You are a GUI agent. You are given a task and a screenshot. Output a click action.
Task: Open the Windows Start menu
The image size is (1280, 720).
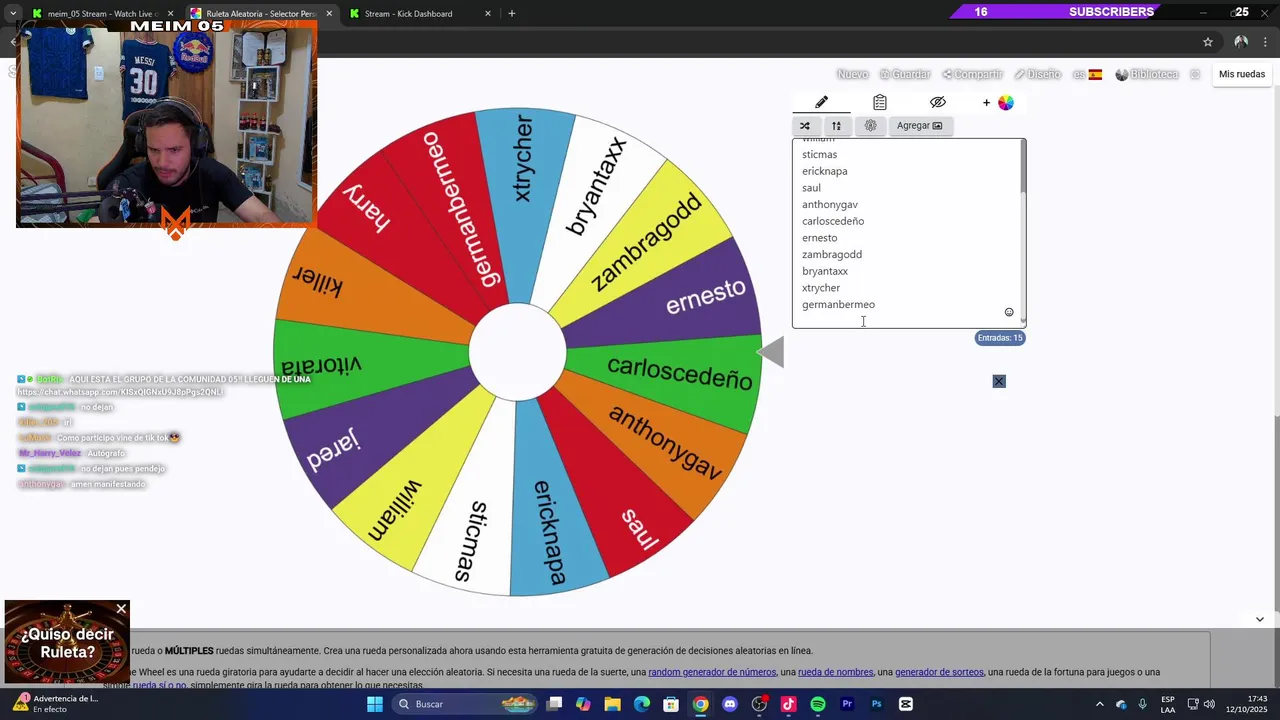tap(375, 704)
